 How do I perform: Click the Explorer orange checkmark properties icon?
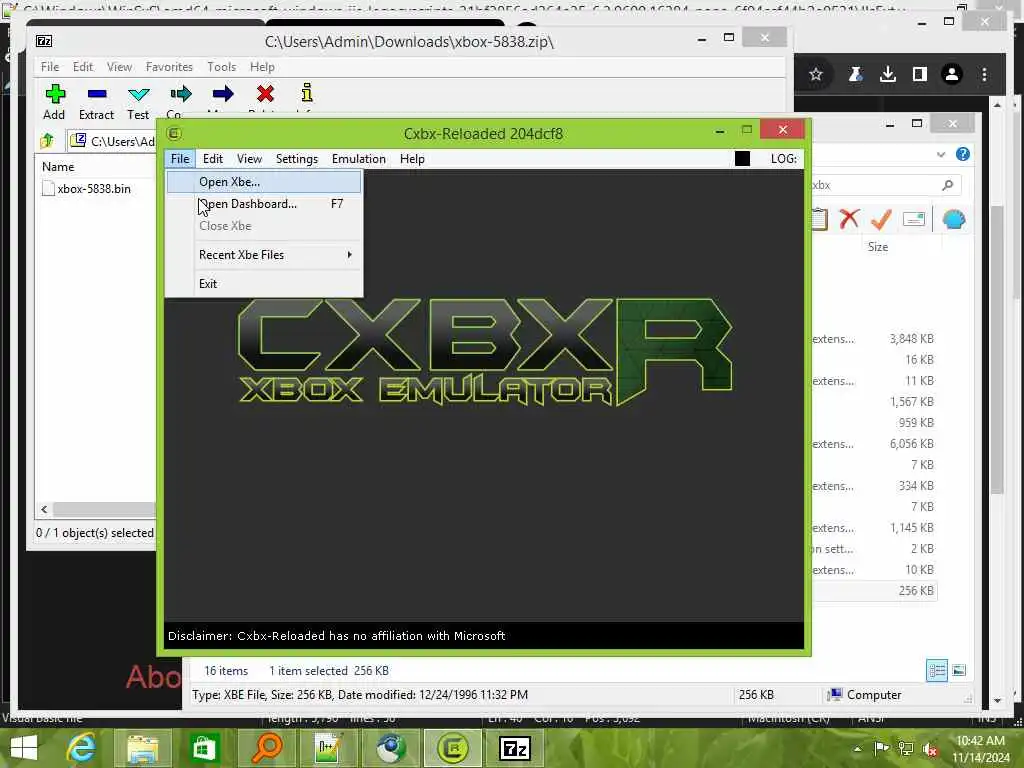tap(881, 219)
